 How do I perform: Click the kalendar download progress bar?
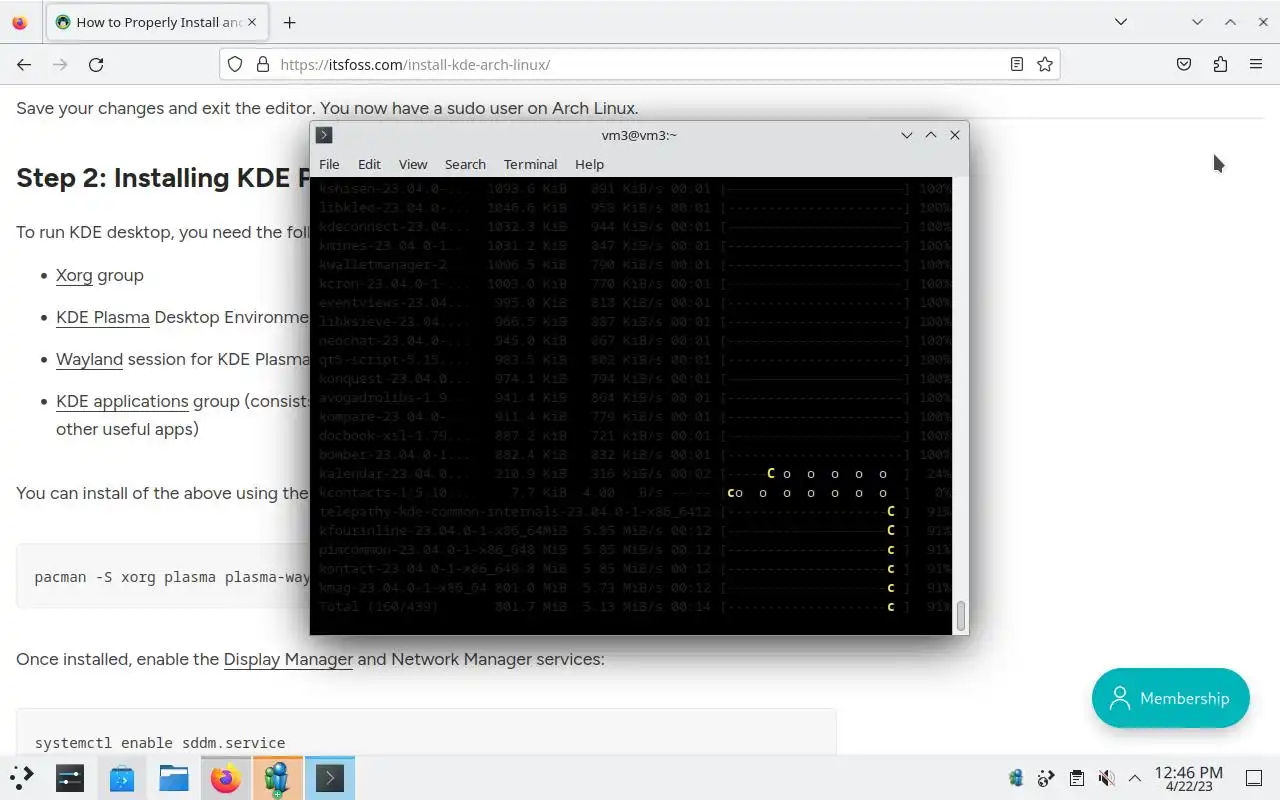(x=815, y=474)
